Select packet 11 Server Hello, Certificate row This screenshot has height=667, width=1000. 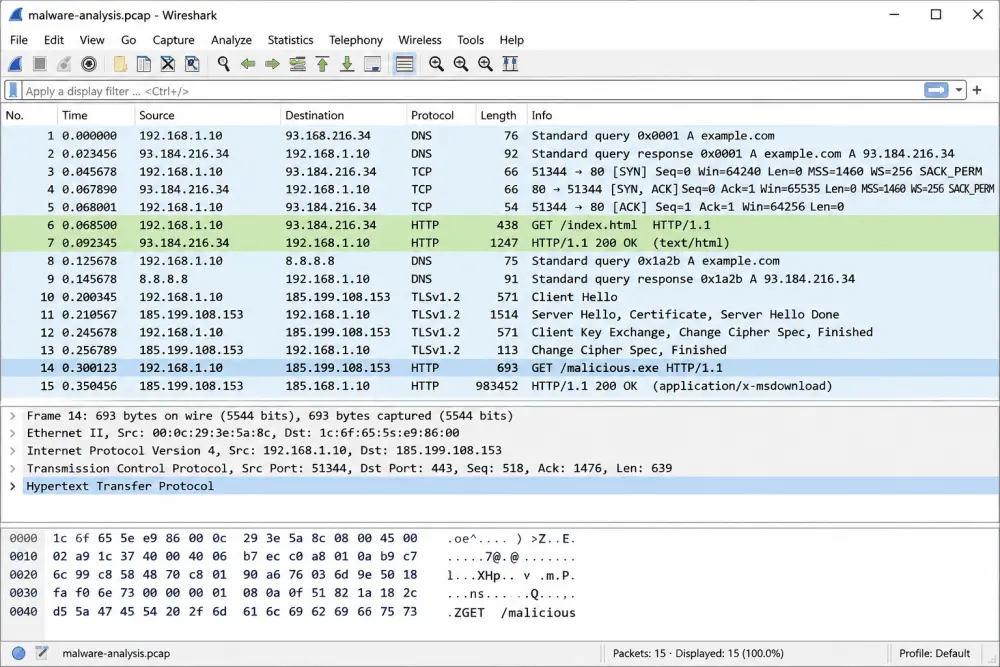[500, 314]
